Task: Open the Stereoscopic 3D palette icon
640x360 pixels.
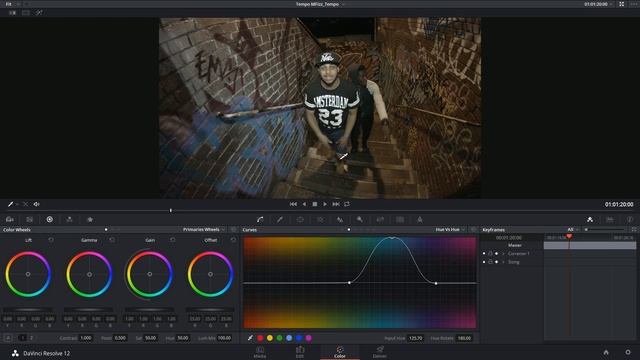Action: coord(400,220)
